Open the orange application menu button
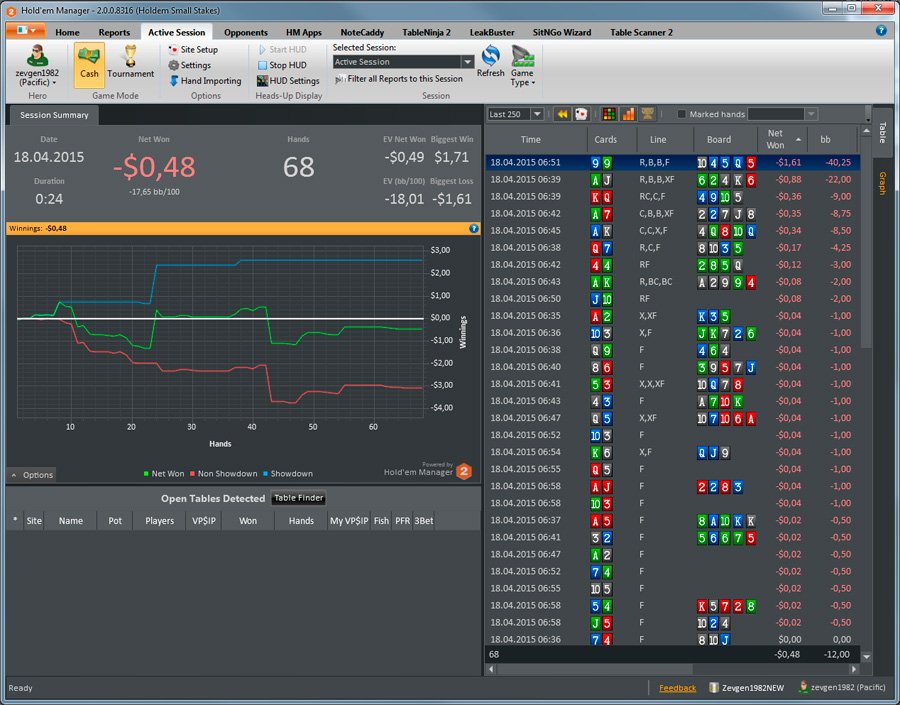 [25, 30]
